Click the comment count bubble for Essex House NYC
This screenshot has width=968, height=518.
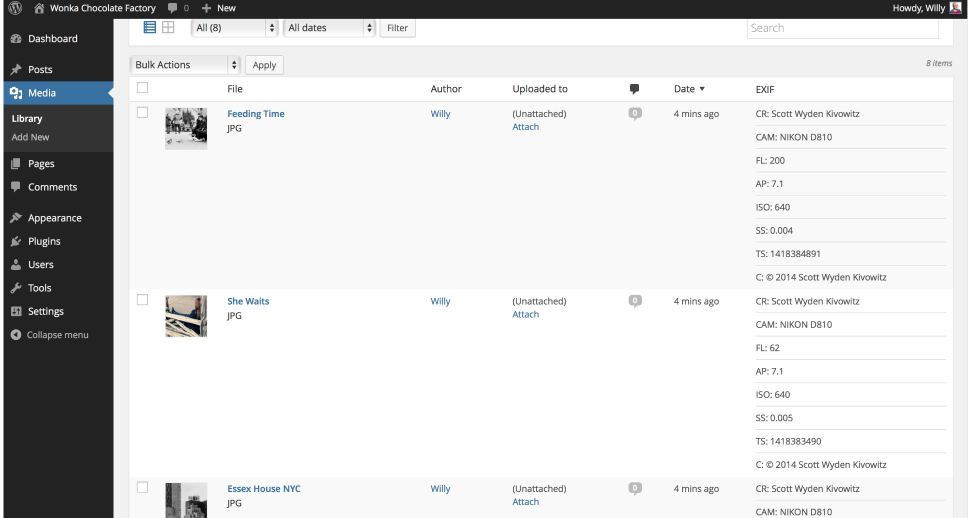point(635,488)
